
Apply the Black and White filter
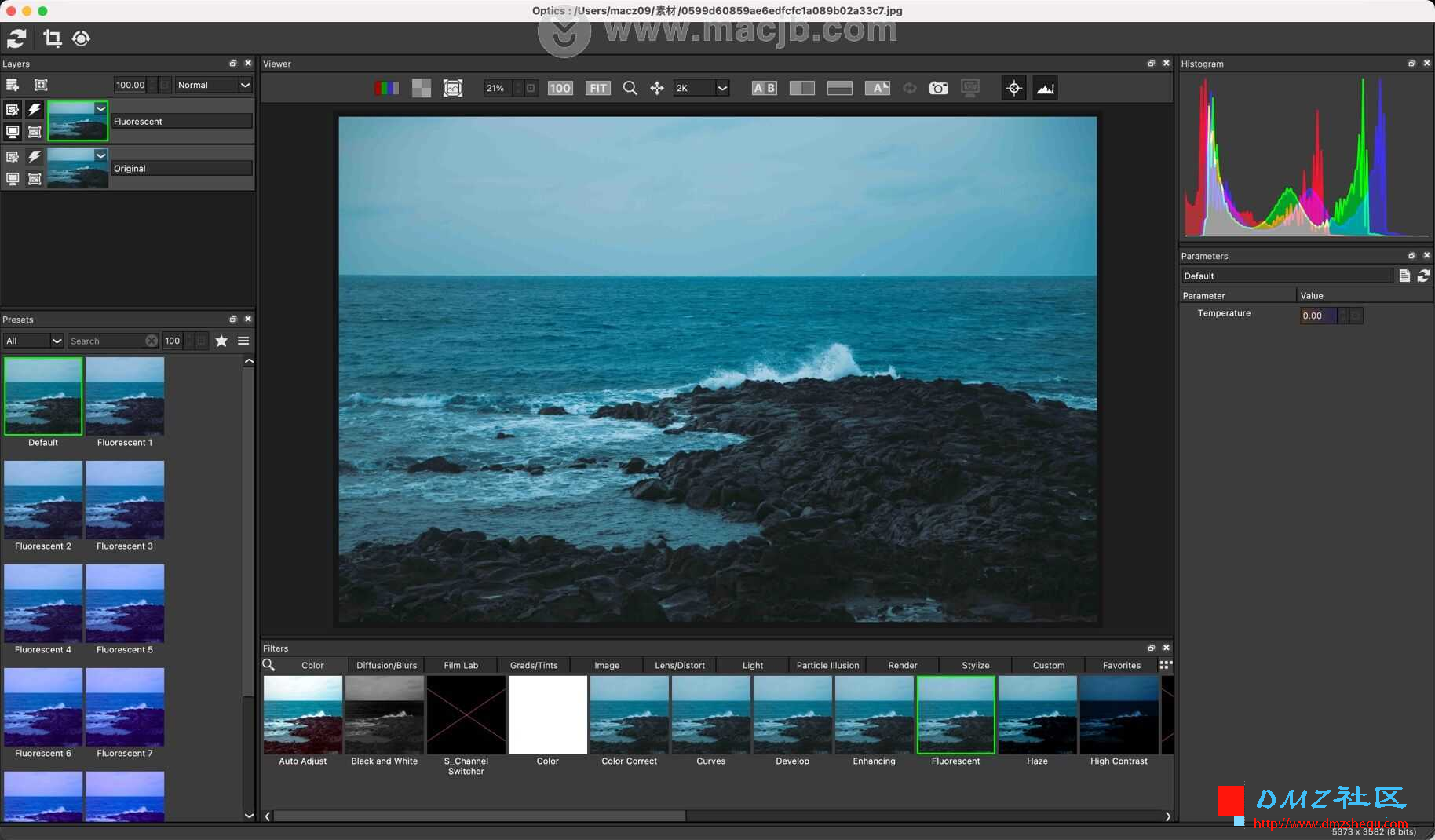pyautogui.click(x=385, y=715)
